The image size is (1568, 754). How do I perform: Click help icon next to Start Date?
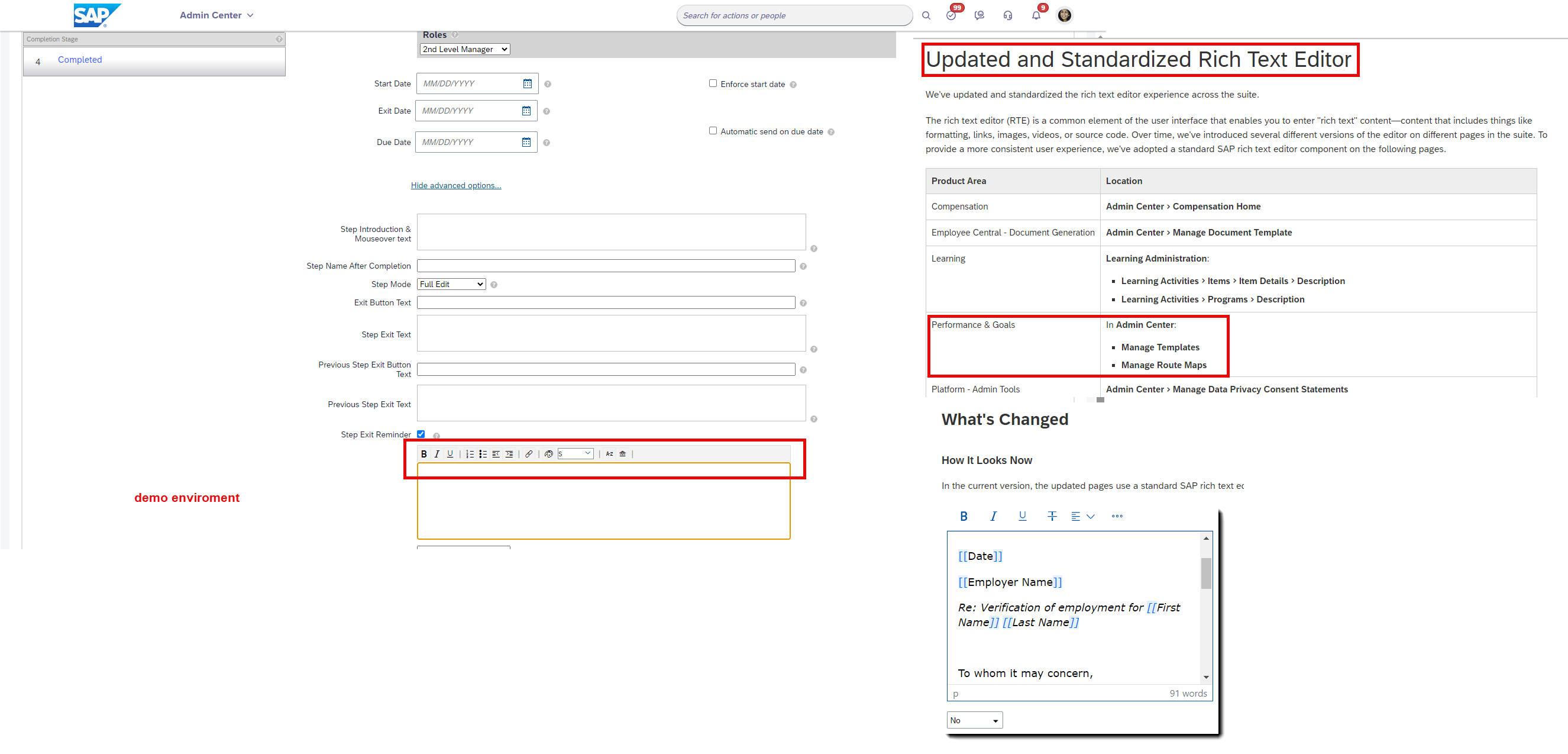tap(548, 84)
